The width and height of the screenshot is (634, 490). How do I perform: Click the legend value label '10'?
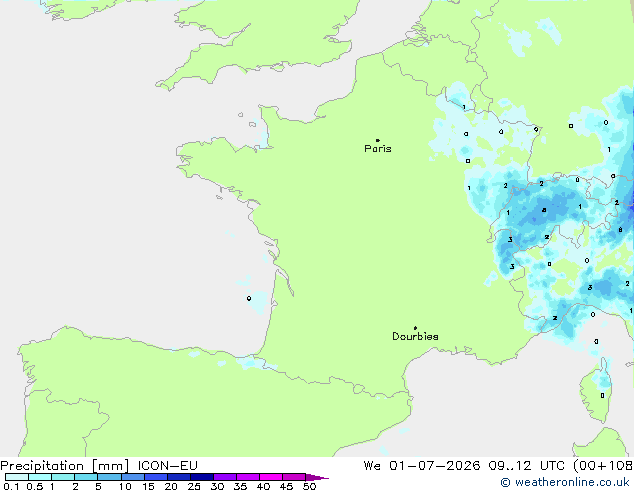tap(125, 486)
